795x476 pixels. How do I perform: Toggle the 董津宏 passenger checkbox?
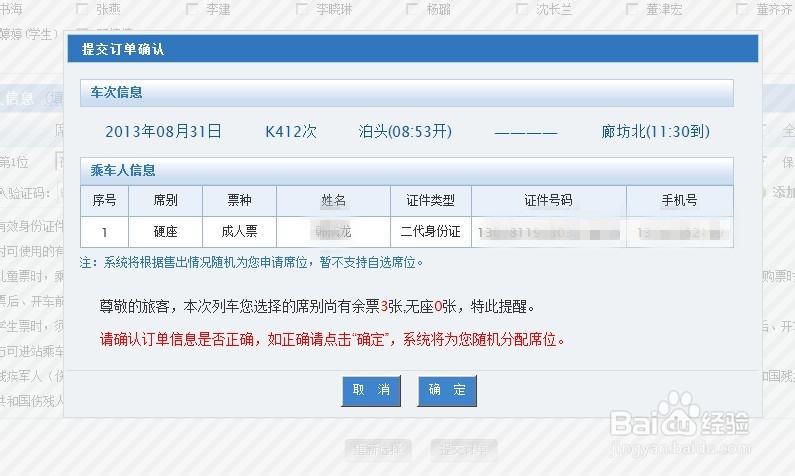632,9
